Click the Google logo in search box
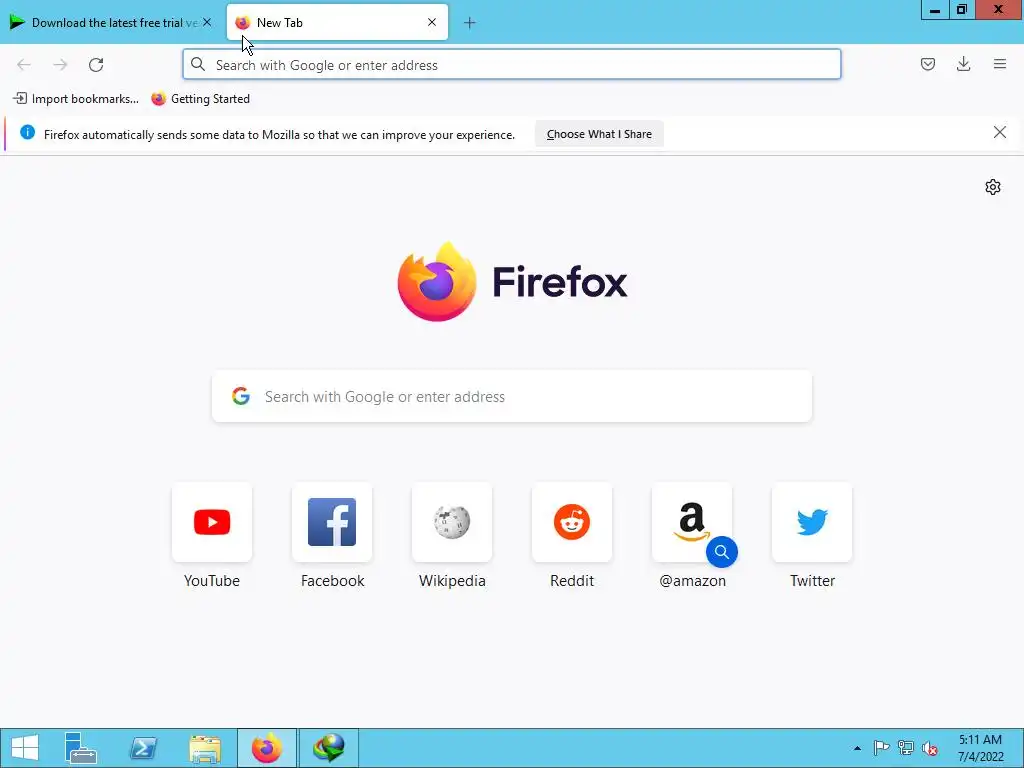The height and width of the screenshot is (768, 1024). [241, 396]
